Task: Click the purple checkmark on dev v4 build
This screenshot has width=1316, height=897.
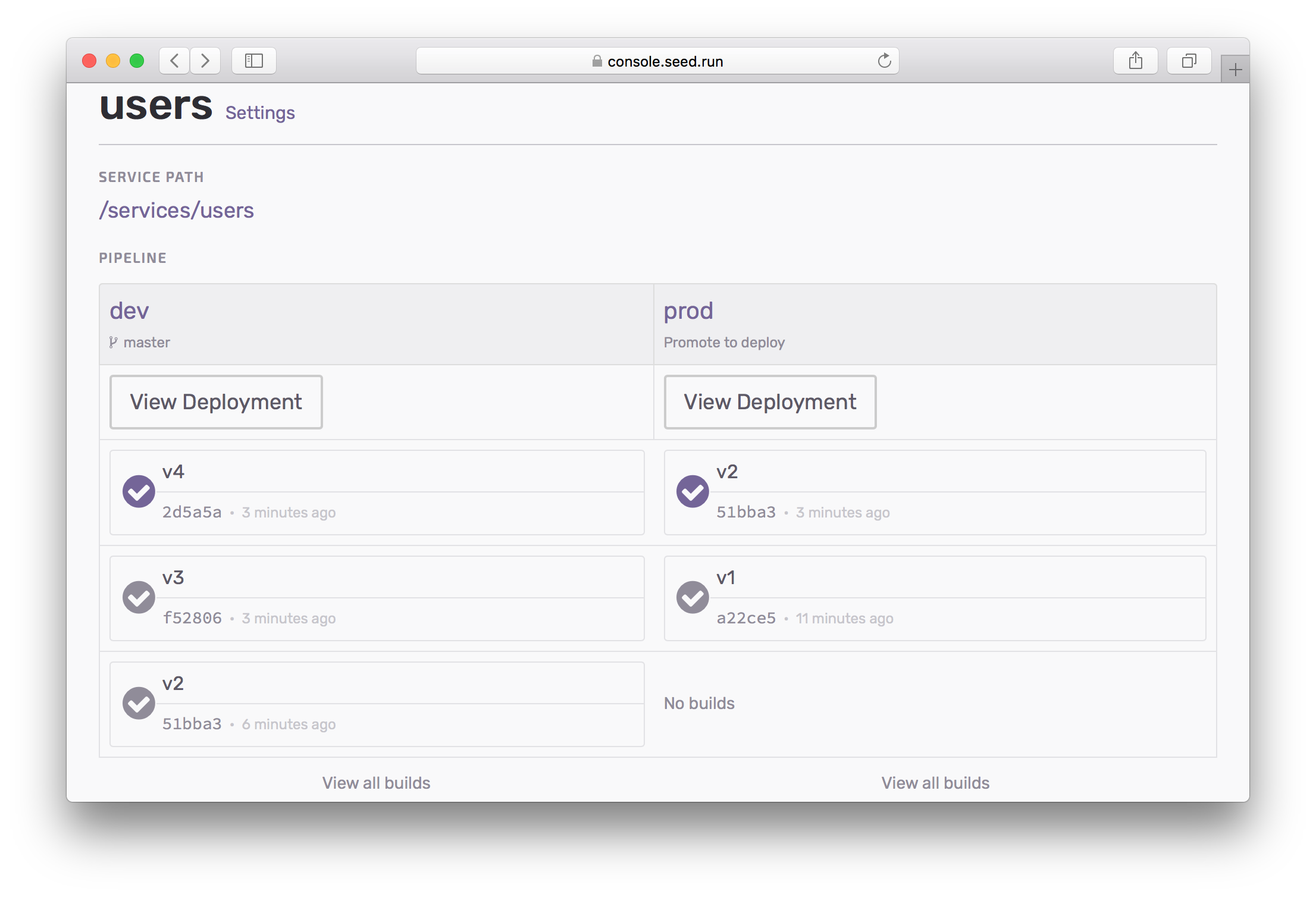Action: coord(139,492)
